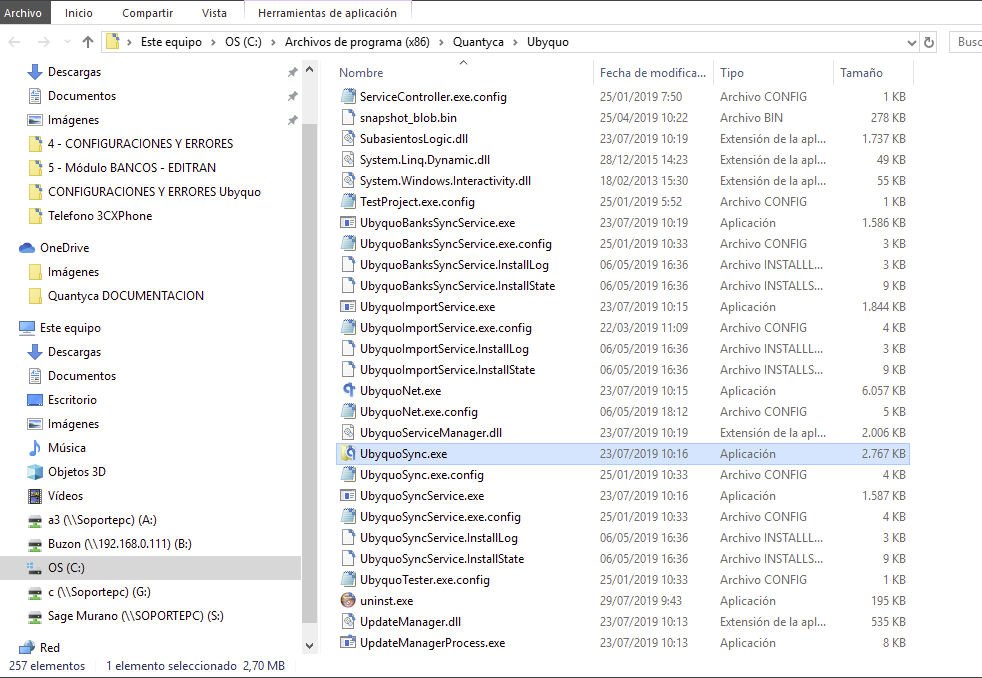
Task: Select UbyquoSyncService.exe application icon
Action: tap(348, 496)
